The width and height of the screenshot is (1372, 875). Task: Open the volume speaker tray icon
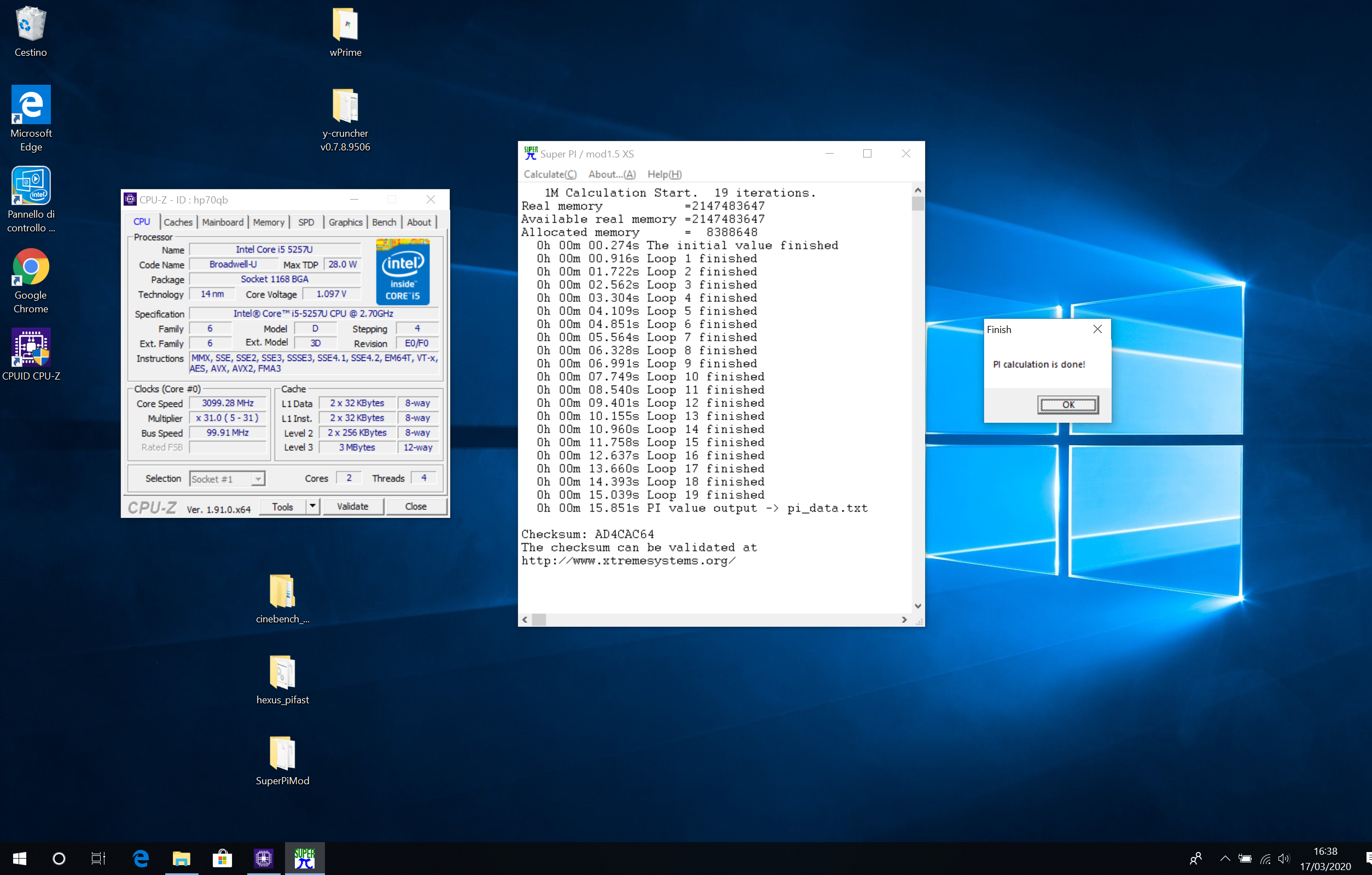click(1284, 859)
